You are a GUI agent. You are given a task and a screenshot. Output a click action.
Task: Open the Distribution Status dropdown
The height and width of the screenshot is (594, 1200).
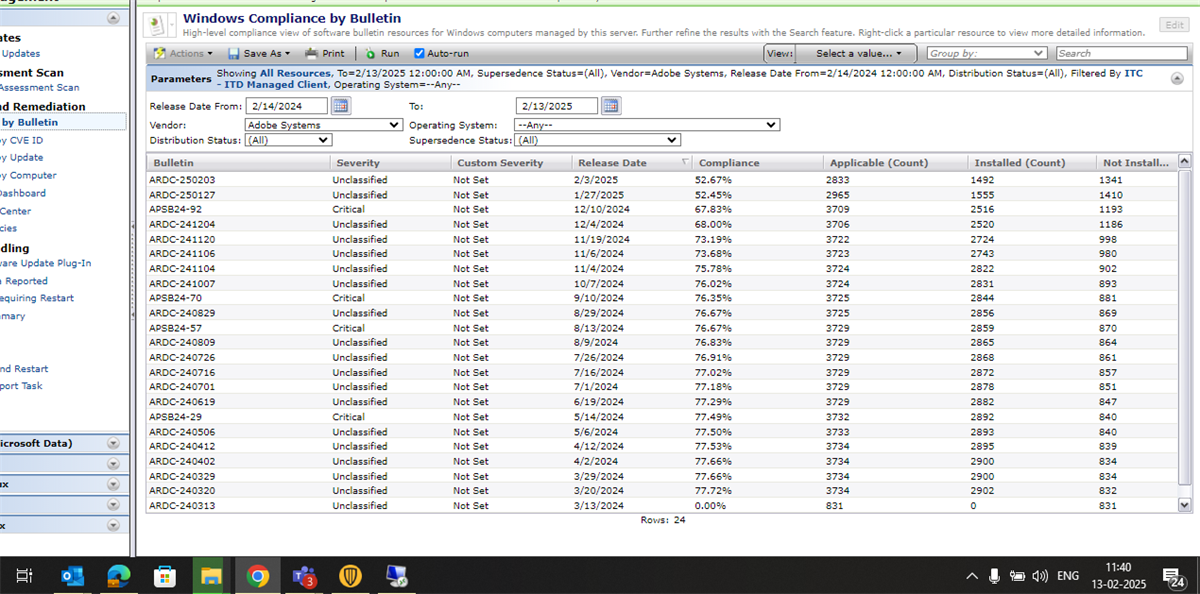click(x=288, y=141)
